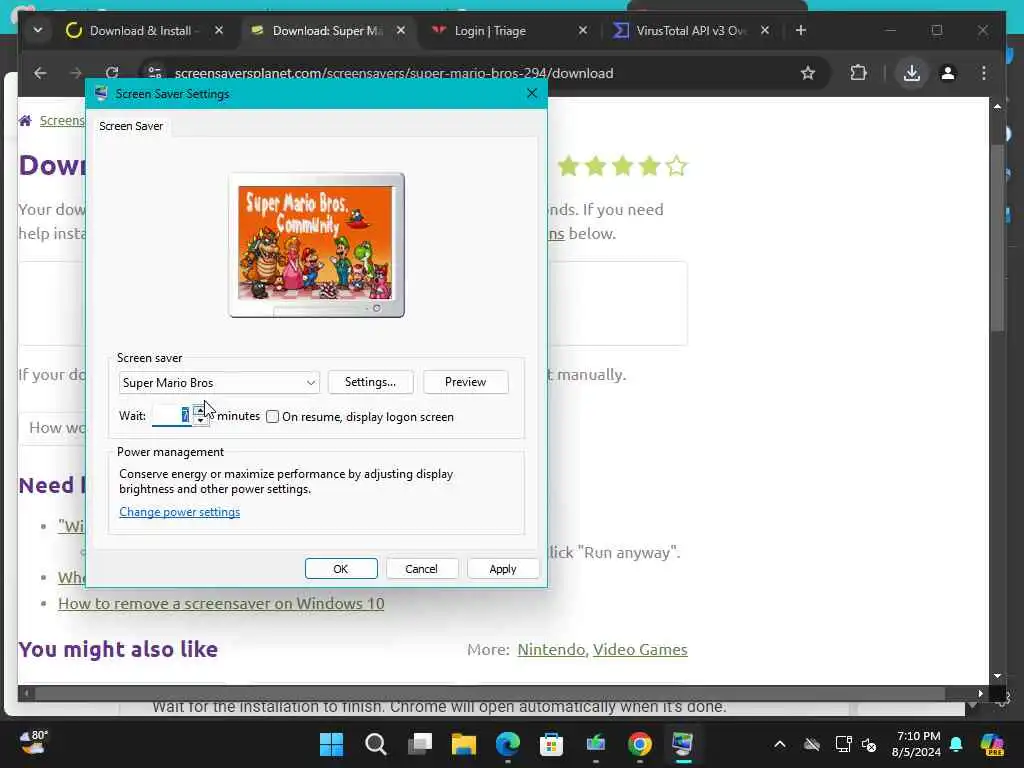View site information icon in address bar
1024x768 pixels.
(x=155, y=73)
